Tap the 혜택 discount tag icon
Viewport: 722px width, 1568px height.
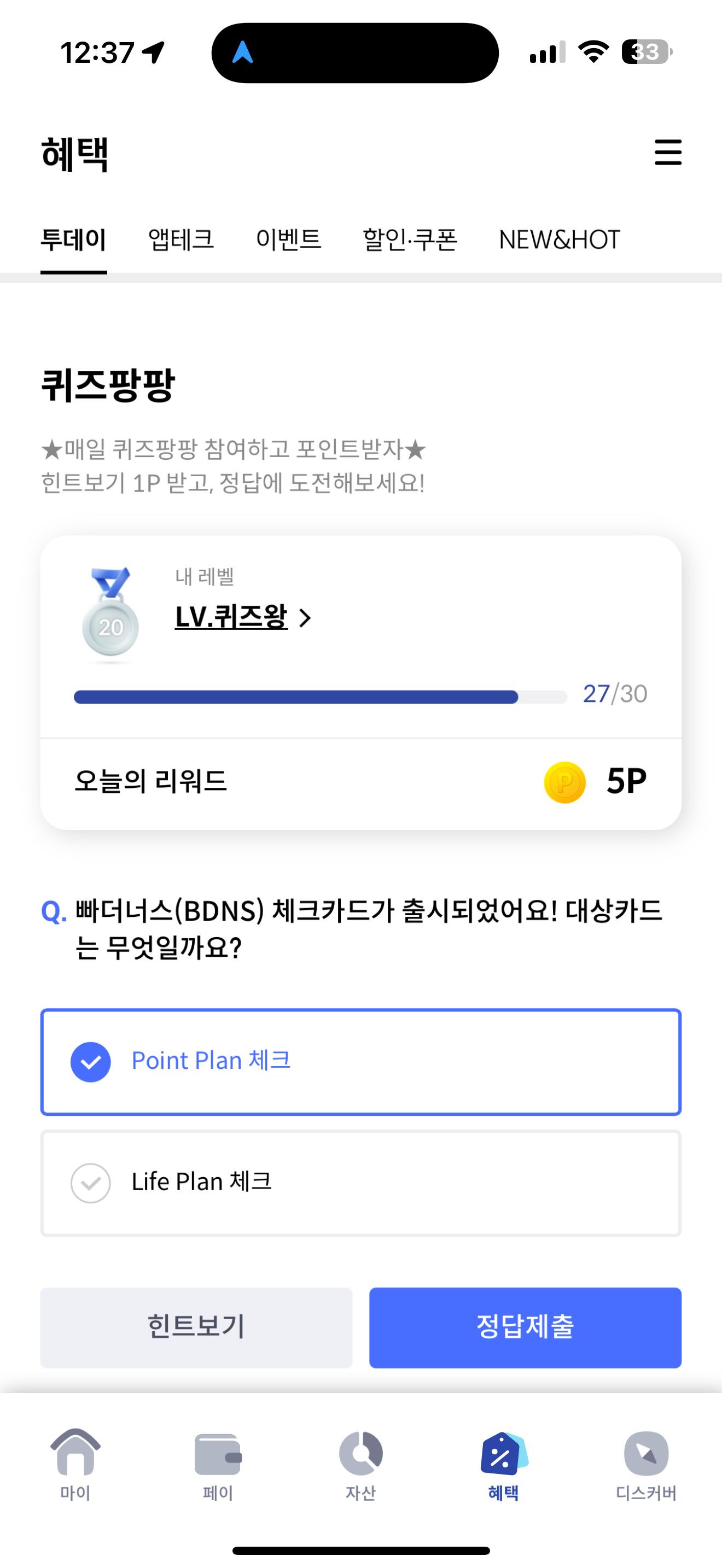click(503, 1453)
